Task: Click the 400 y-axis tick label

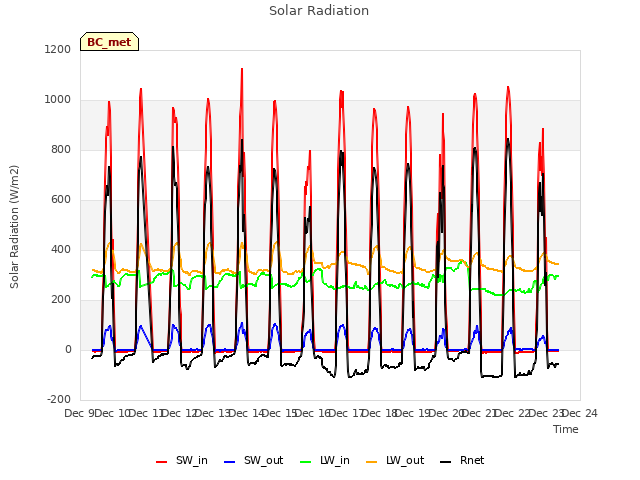Action: [x=61, y=249]
